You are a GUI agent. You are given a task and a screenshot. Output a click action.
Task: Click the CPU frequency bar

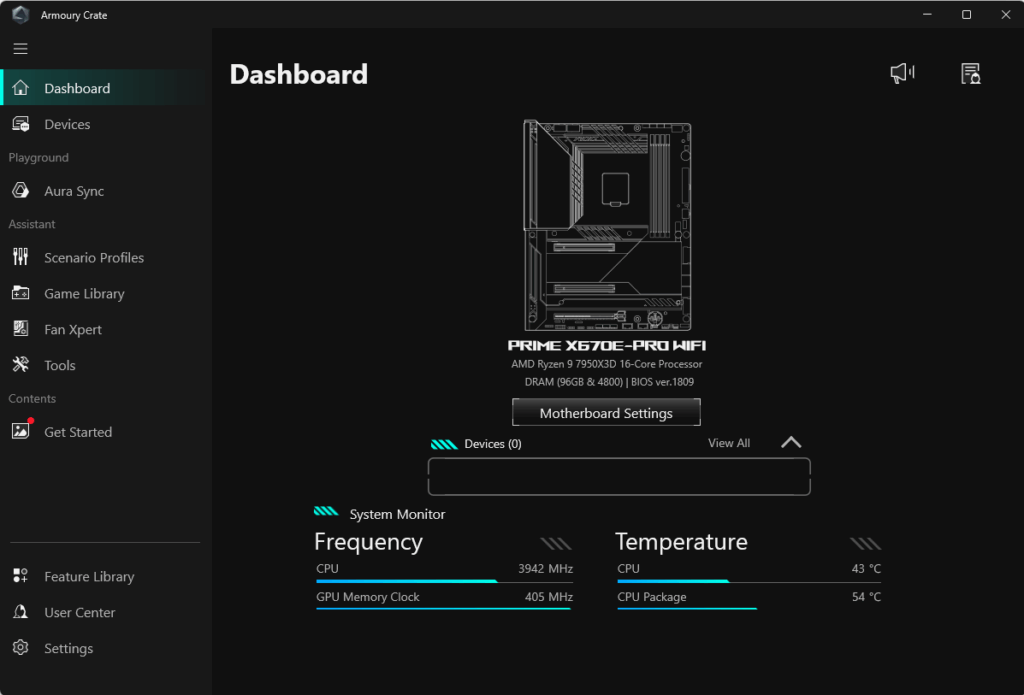[x=444, y=581]
